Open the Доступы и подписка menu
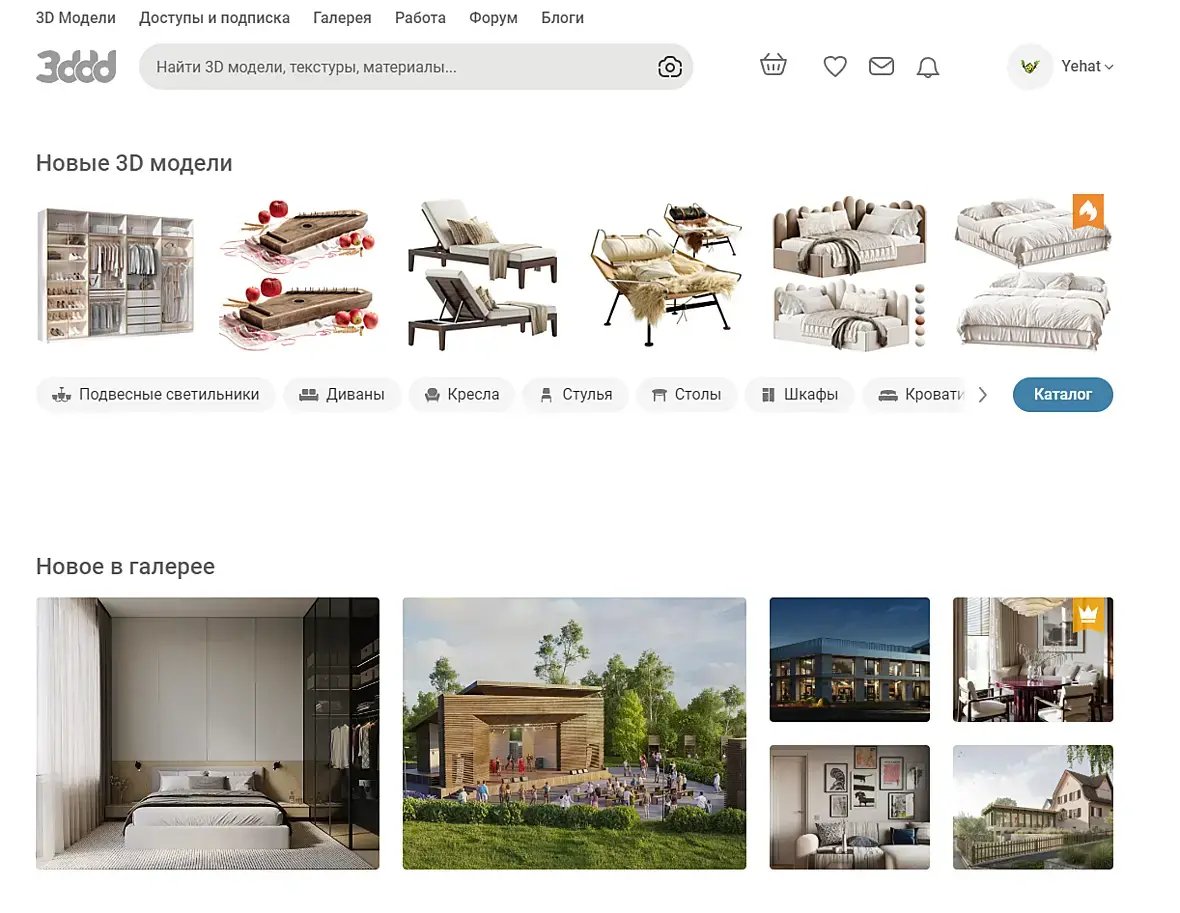The height and width of the screenshot is (913, 1180). point(214,17)
